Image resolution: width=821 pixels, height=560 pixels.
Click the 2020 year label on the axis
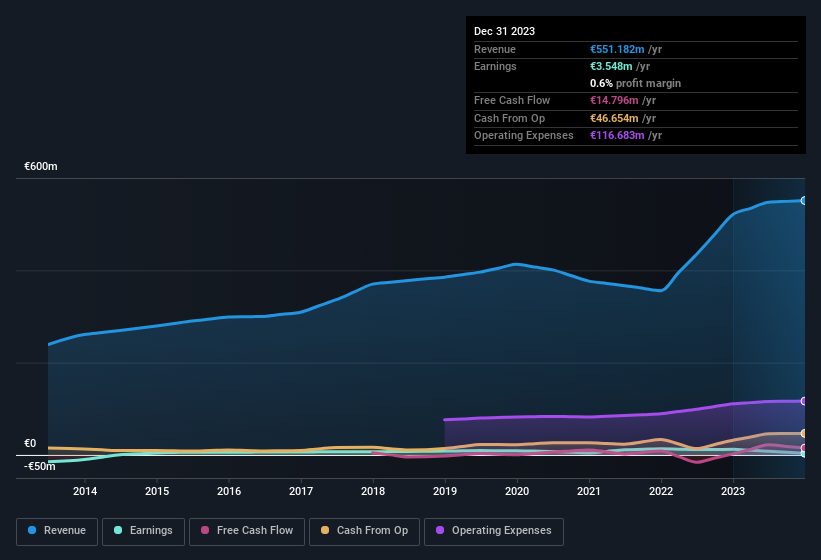pyautogui.click(x=517, y=491)
